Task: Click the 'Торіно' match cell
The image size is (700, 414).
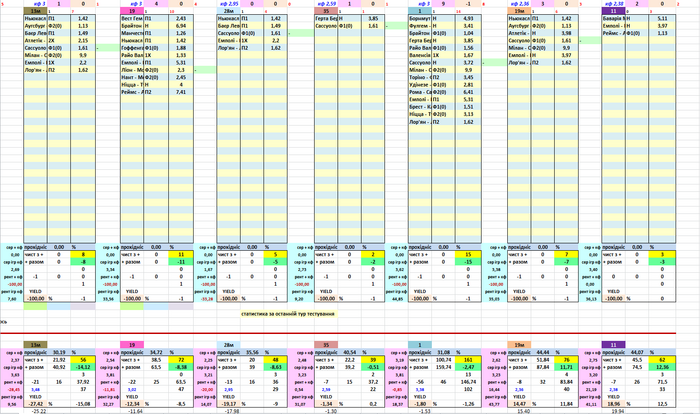Action: click(420, 77)
